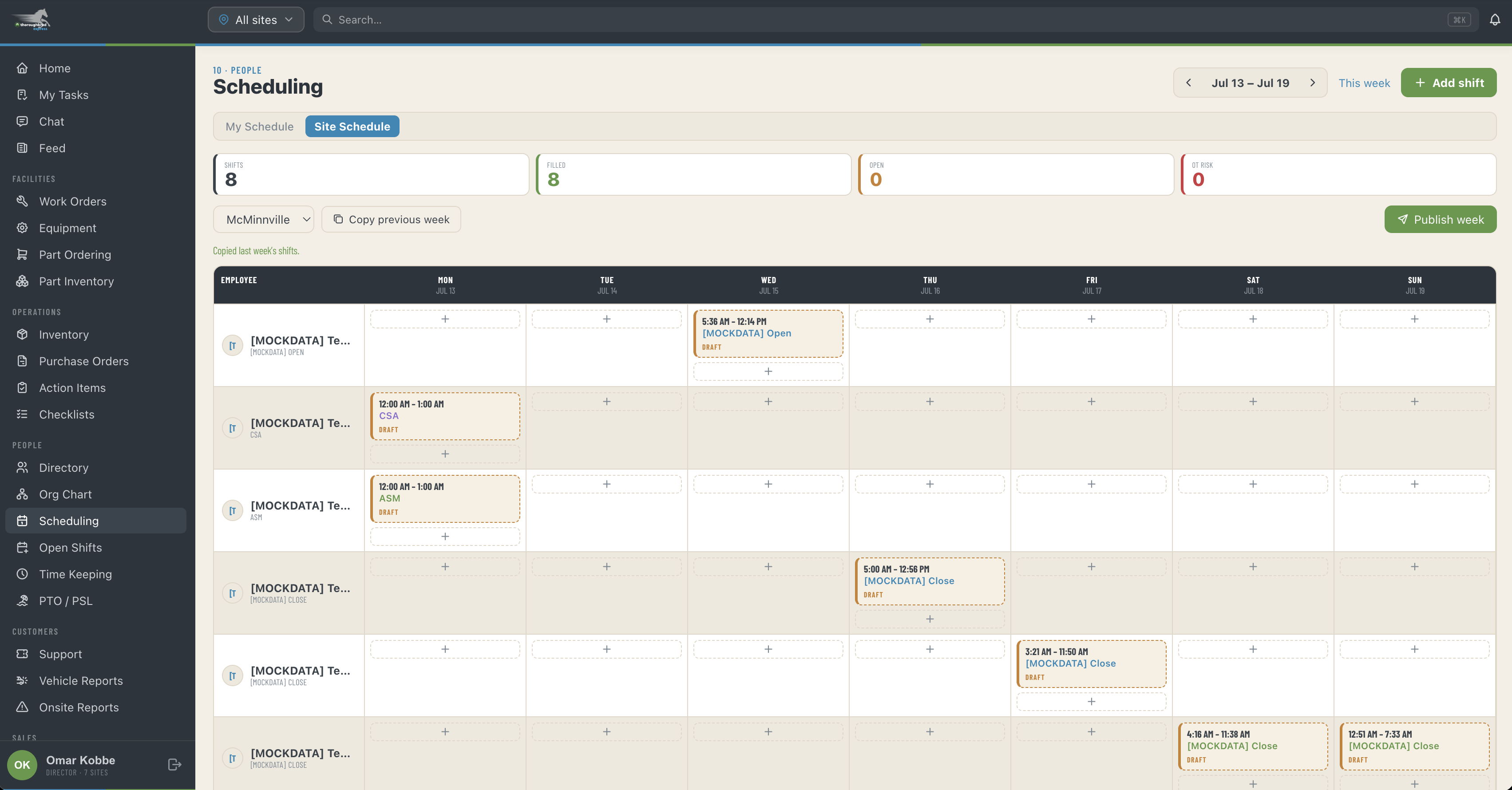Click the Jul 13 – Jul 19 date range
This screenshot has width=1512, height=790.
click(x=1250, y=83)
